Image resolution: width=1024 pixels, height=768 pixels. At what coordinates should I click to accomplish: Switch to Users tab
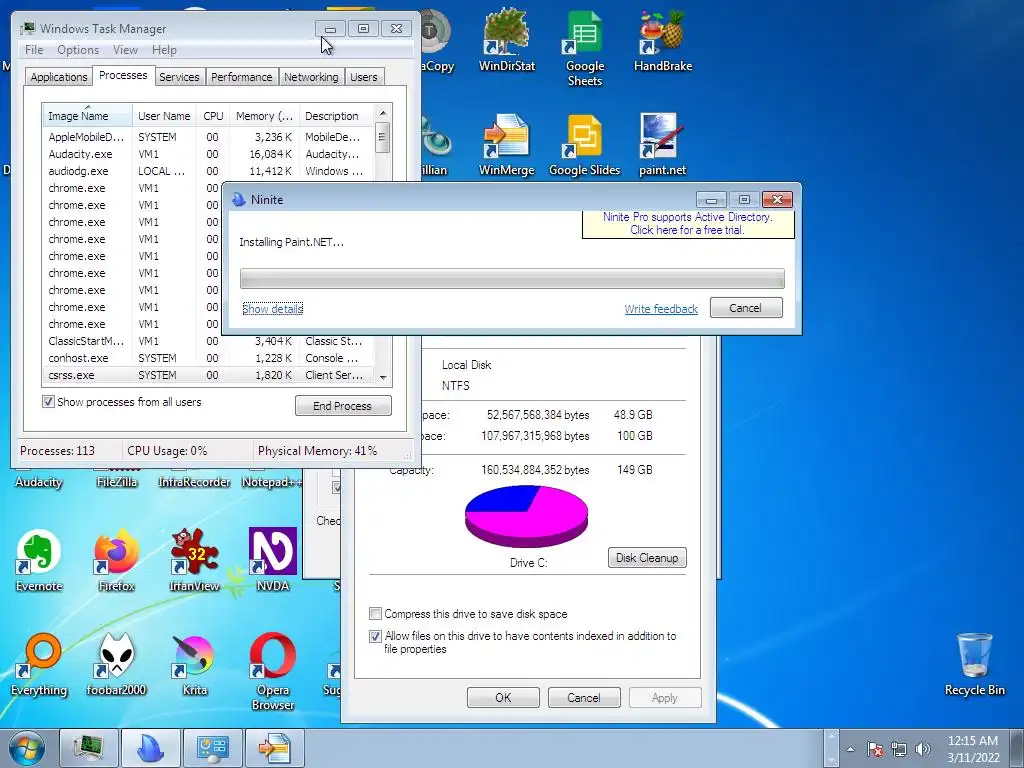(363, 77)
